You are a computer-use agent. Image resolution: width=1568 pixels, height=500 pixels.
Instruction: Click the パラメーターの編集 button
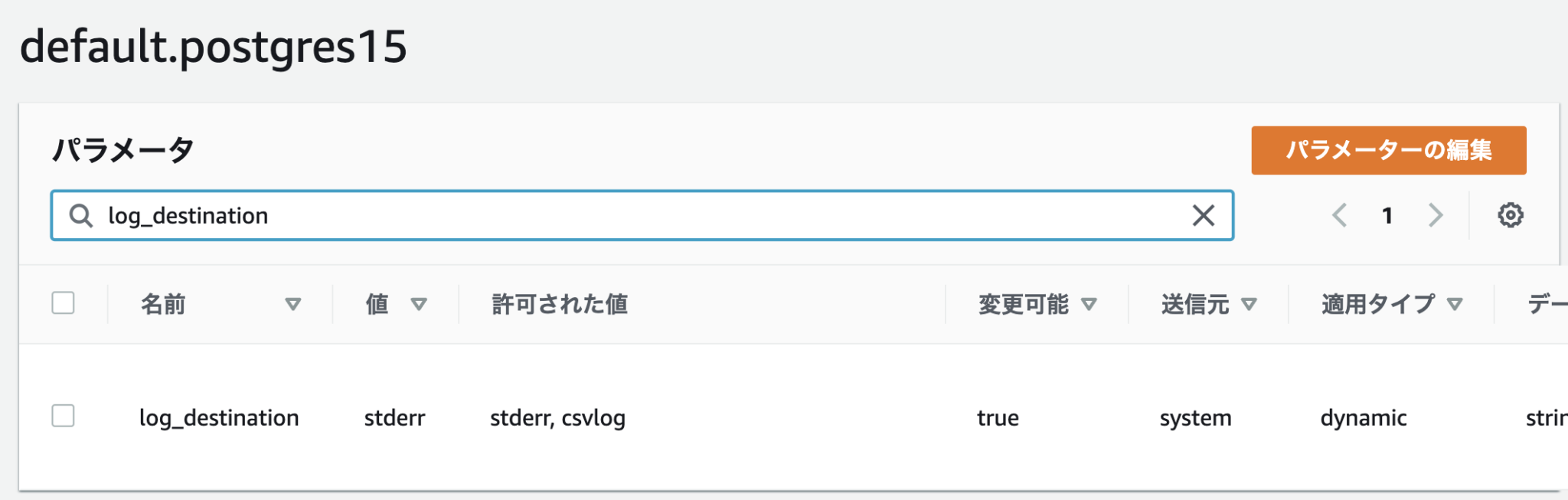click(x=1388, y=151)
